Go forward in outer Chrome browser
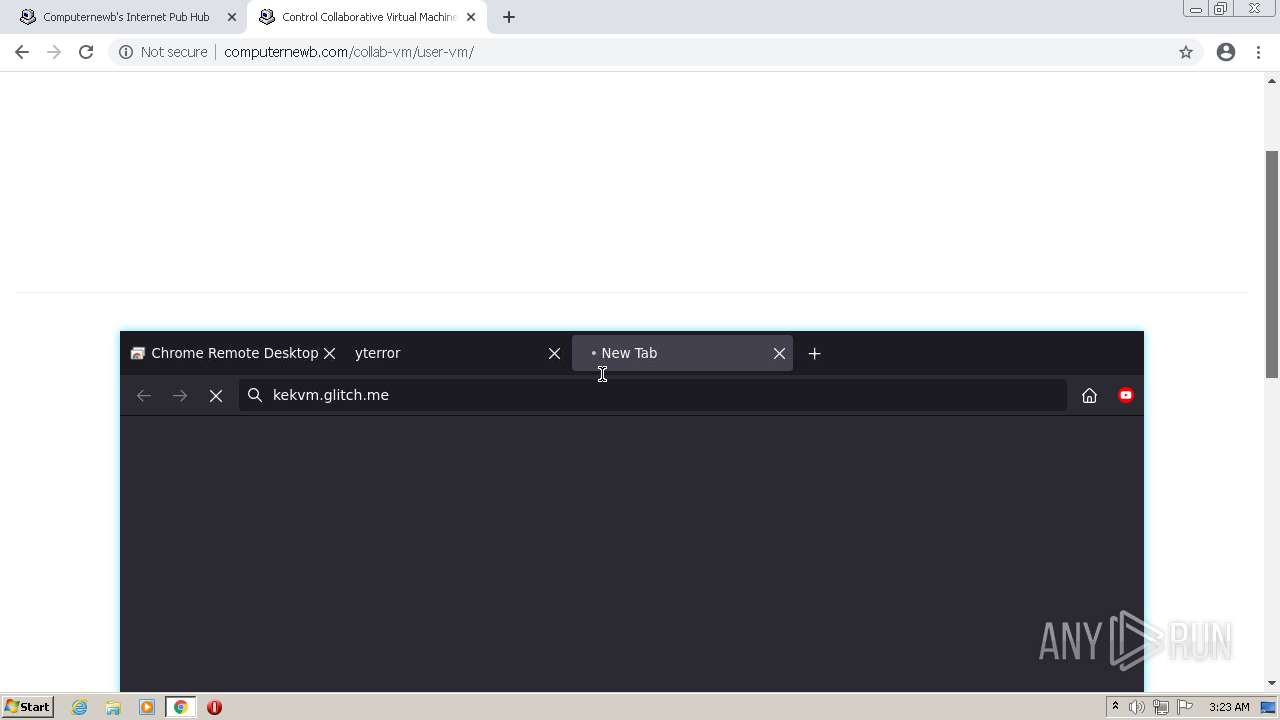Image resolution: width=1280 pixels, height=720 pixels. pos(54,52)
